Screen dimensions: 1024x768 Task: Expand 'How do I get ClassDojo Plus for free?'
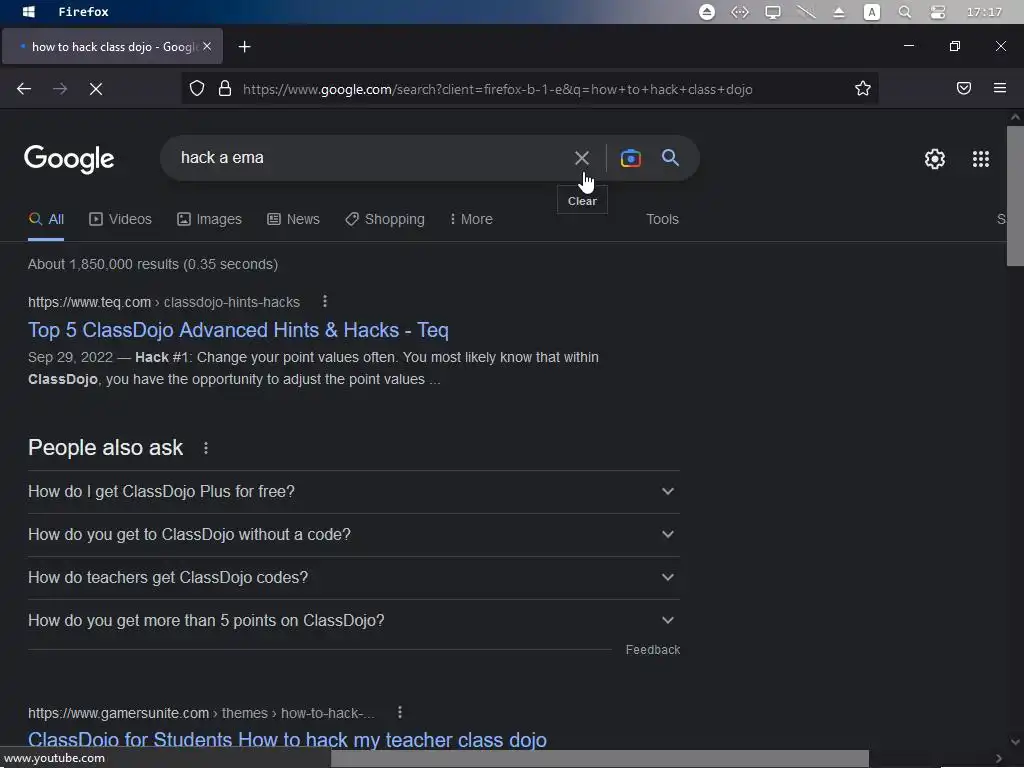(354, 492)
